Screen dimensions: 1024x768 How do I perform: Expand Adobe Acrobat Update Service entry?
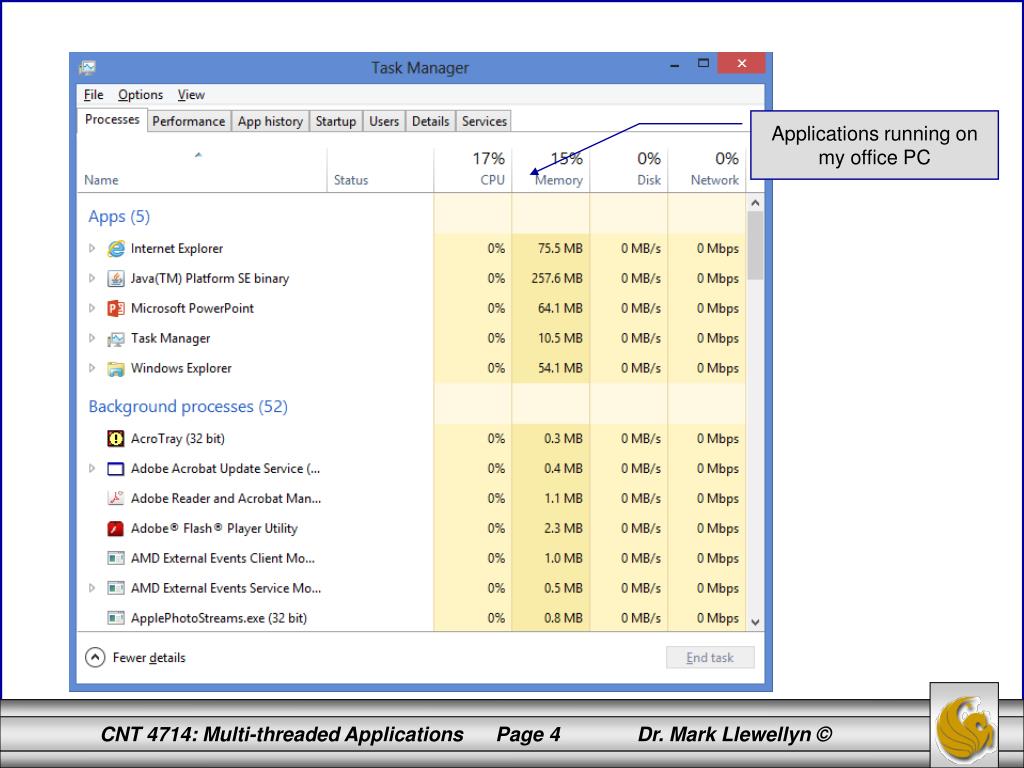tap(92, 468)
